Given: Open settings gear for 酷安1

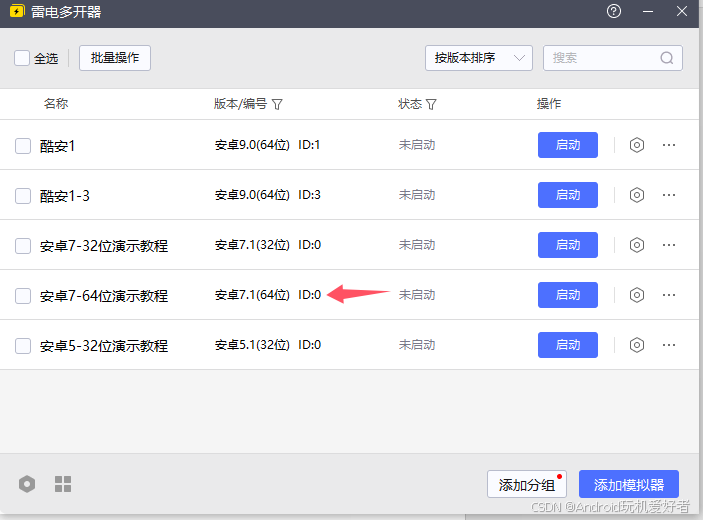Looking at the screenshot, I should click(637, 145).
